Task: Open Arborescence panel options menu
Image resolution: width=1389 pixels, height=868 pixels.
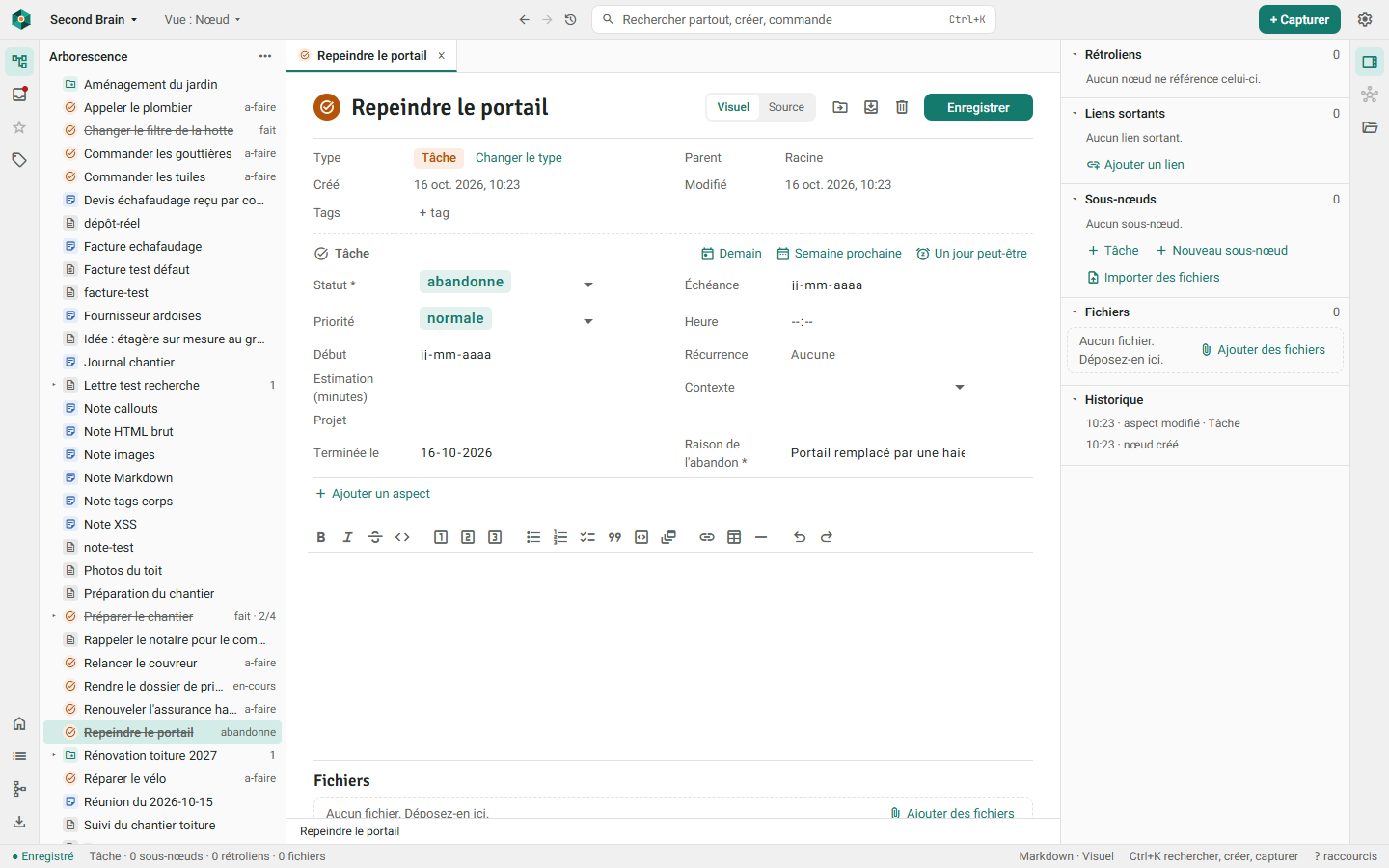Action: pos(265,56)
